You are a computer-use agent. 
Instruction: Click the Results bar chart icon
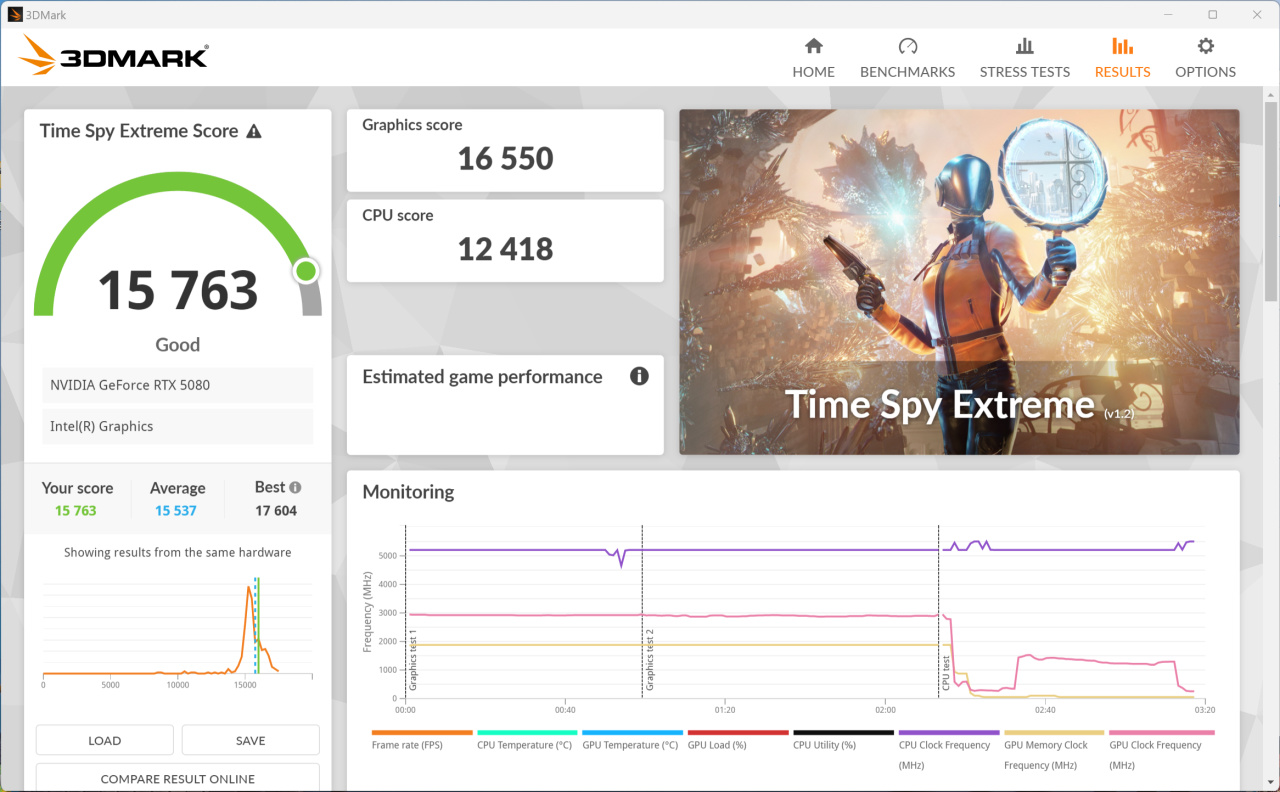coord(1122,46)
